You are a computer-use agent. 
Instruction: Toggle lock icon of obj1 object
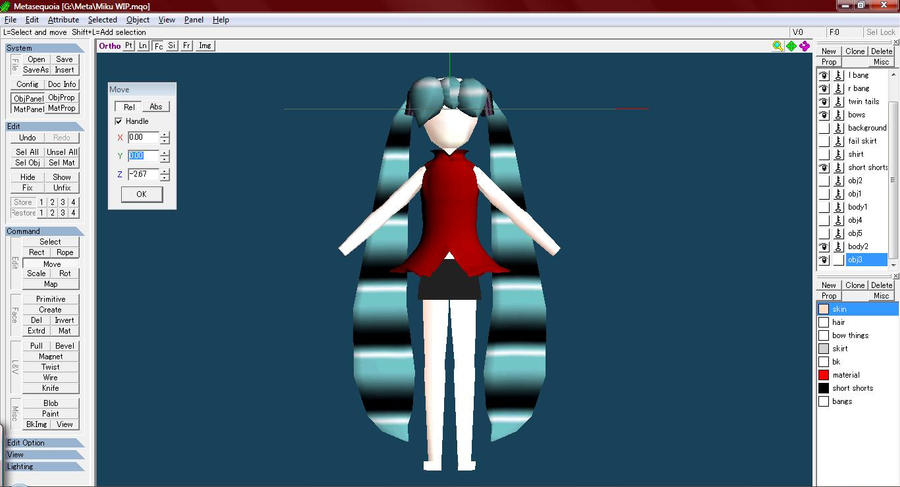(839, 194)
